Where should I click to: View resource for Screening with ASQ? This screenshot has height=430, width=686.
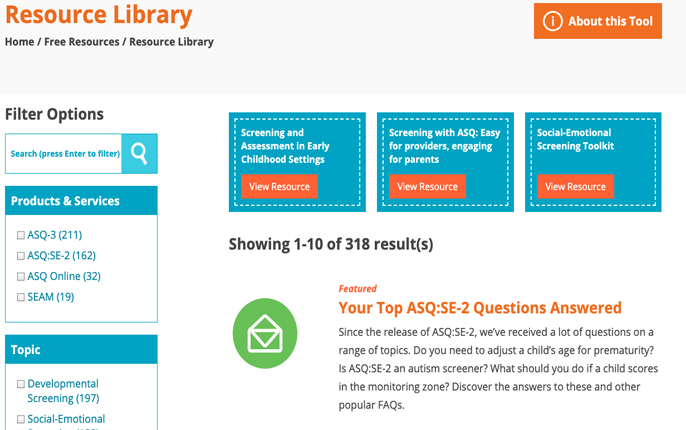(x=427, y=187)
